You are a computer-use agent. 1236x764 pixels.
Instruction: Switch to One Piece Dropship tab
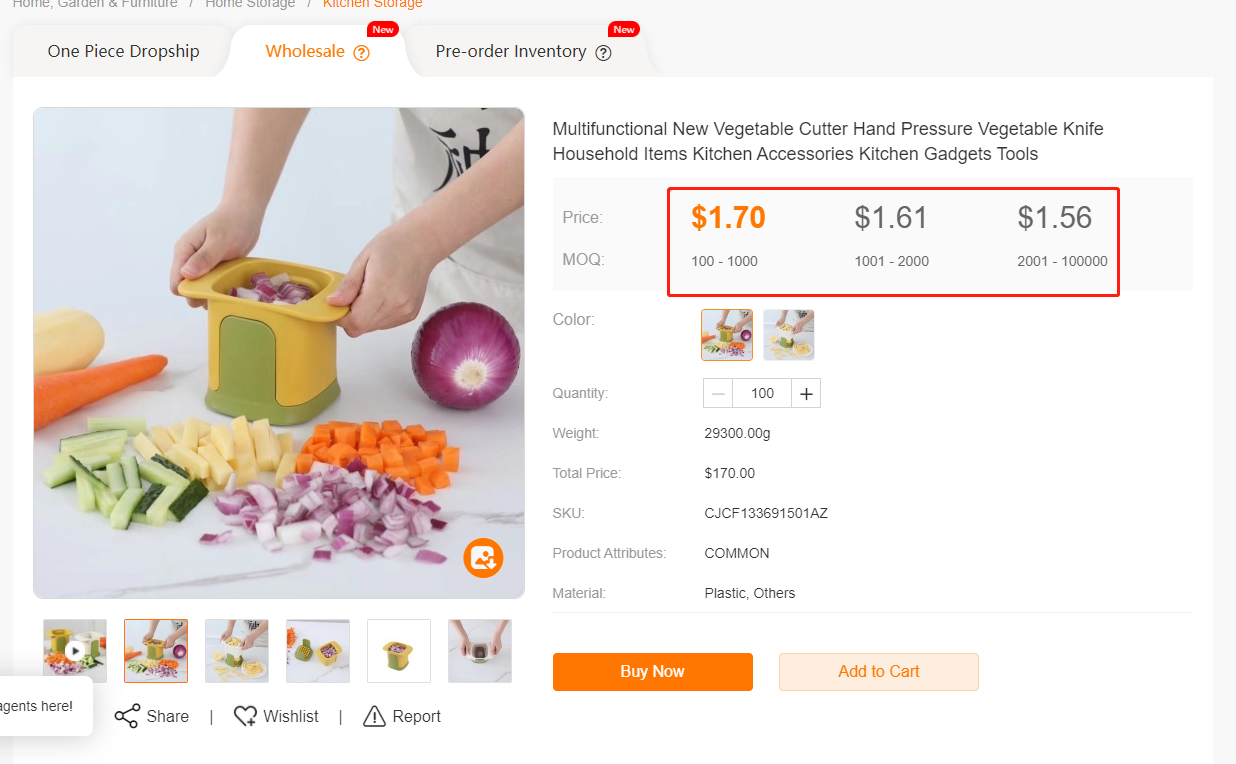pos(123,52)
